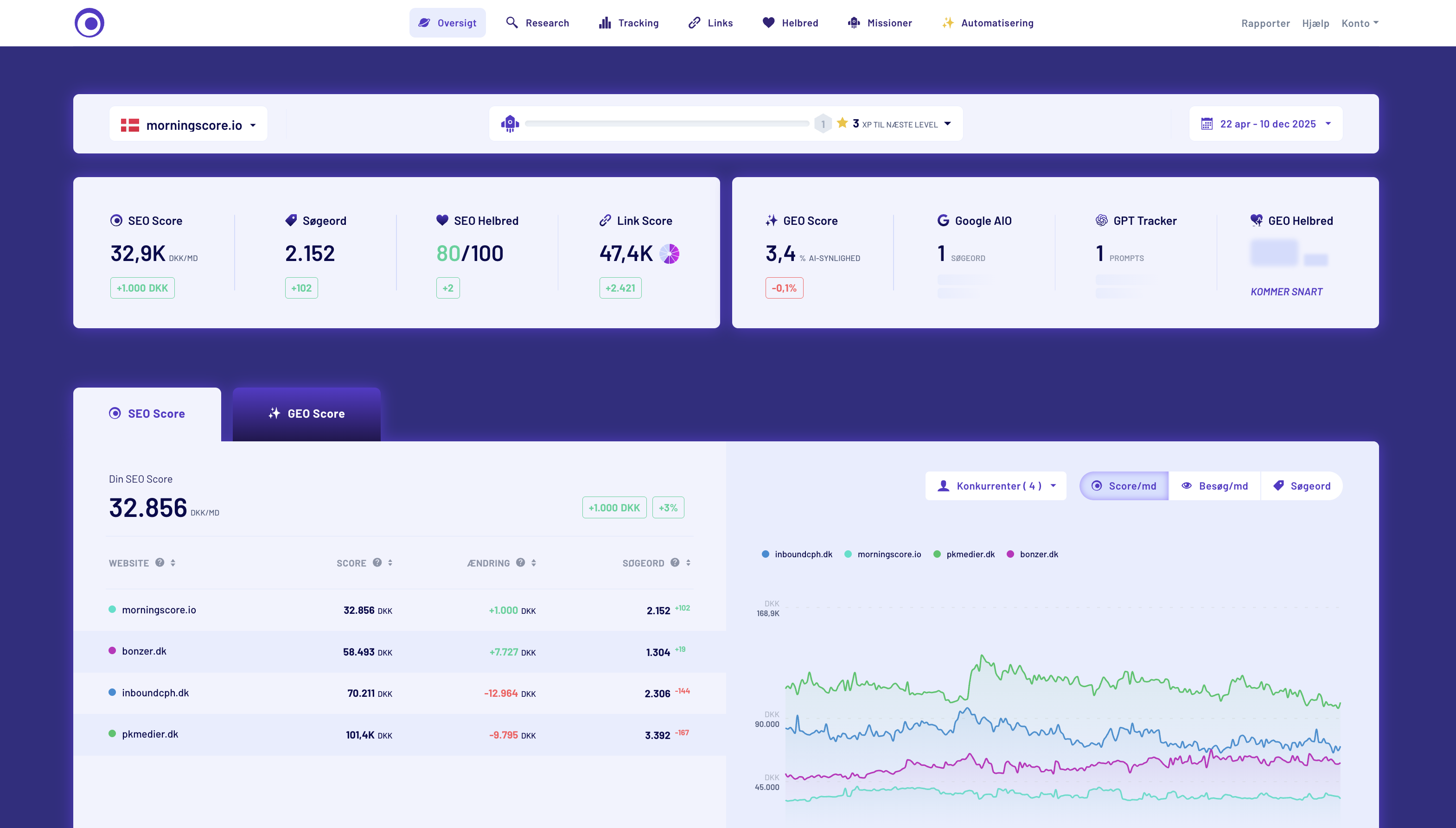This screenshot has height=828, width=1456.
Task: Switch chart to Besøg/md view
Action: pyautogui.click(x=1214, y=486)
